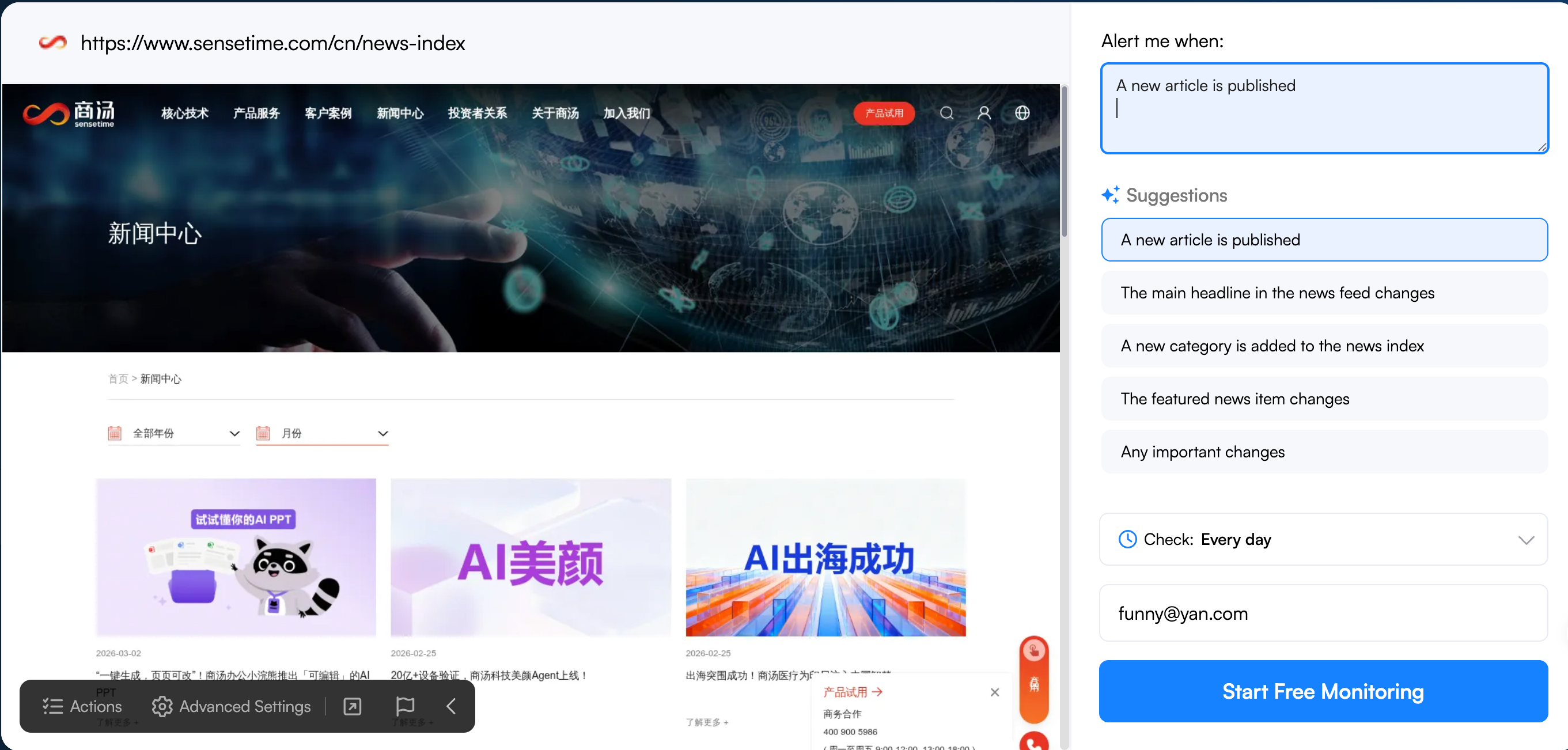Viewport: 1568px width, 750px height.
Task: Close the 产品试用 popup
Action: 995,692
